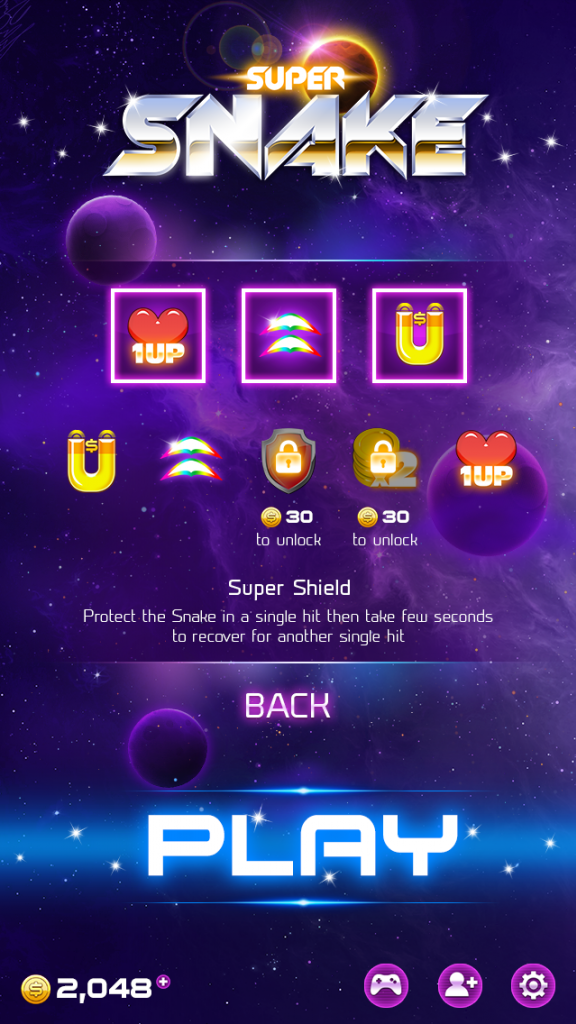Tap the Super Snake logo

point(295,121)
